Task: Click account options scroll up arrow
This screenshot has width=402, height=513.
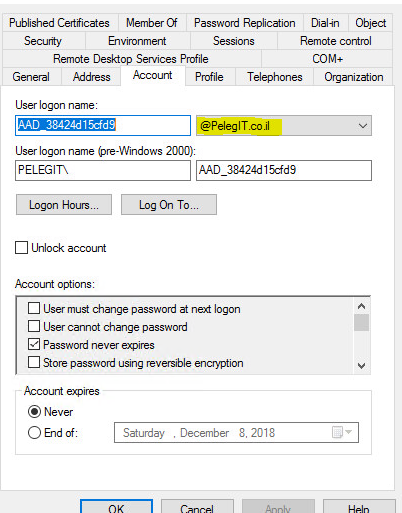Action: [361, 306]
